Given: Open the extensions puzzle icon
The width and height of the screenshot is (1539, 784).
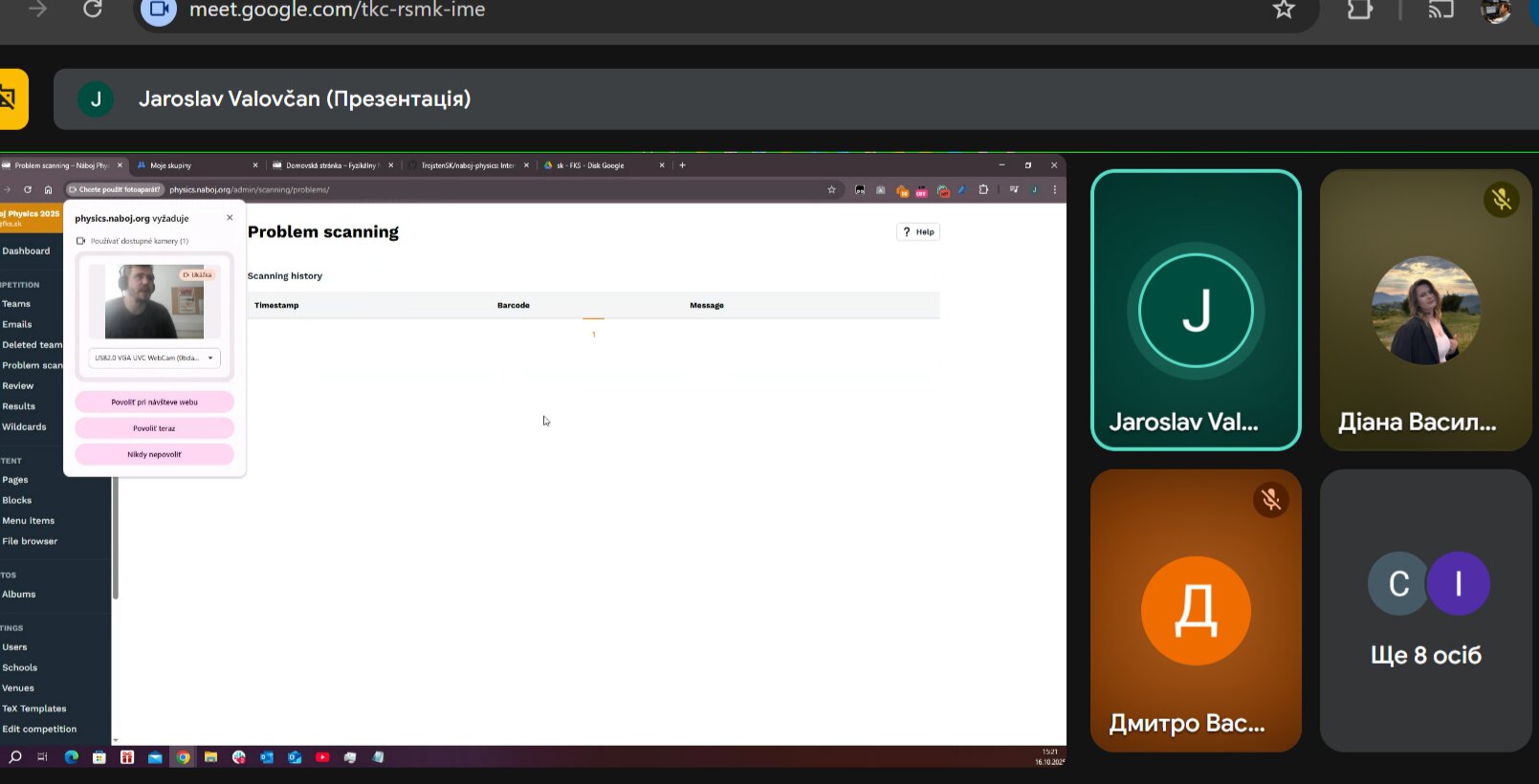Looking at the screenshot, I should click(x=1359, y=10).
